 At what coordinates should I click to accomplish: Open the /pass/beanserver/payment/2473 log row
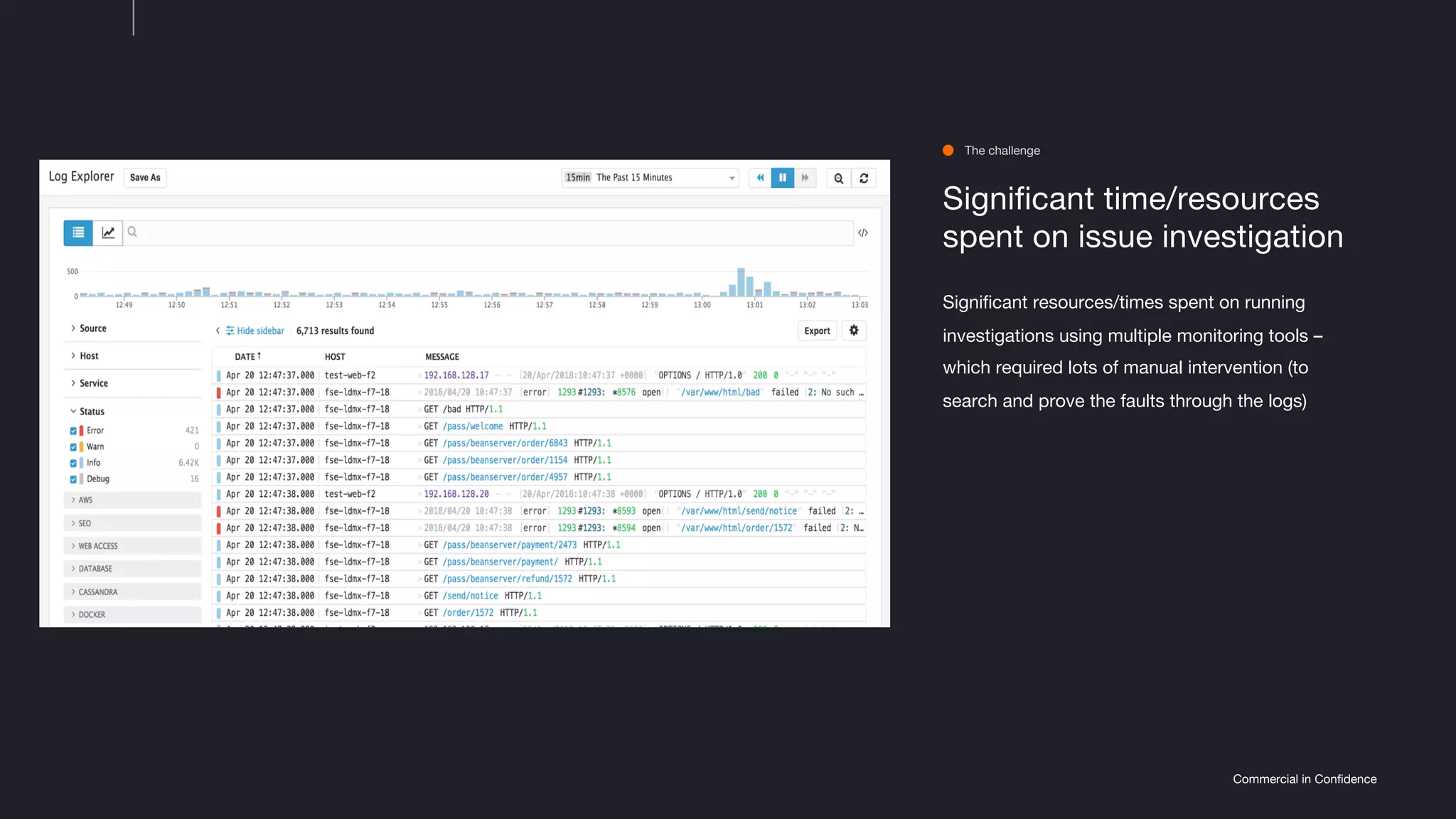540,545
